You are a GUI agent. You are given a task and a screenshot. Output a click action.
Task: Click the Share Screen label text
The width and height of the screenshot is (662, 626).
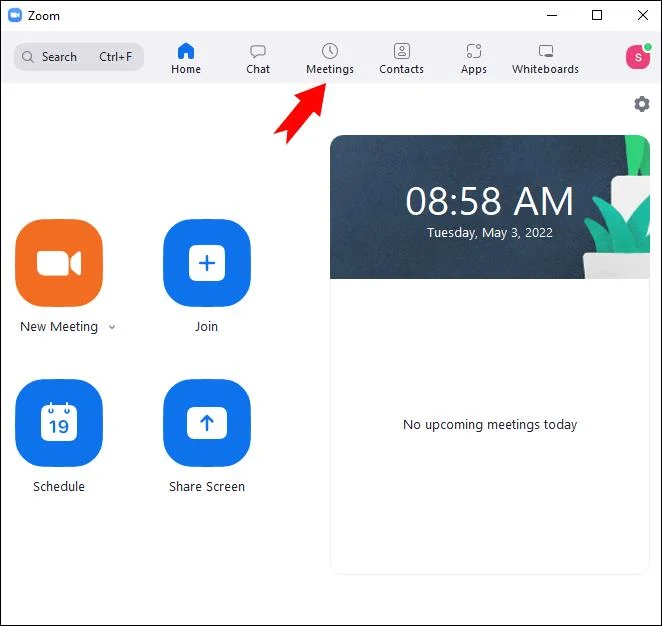pyautogui.click(x=207, y=486)
